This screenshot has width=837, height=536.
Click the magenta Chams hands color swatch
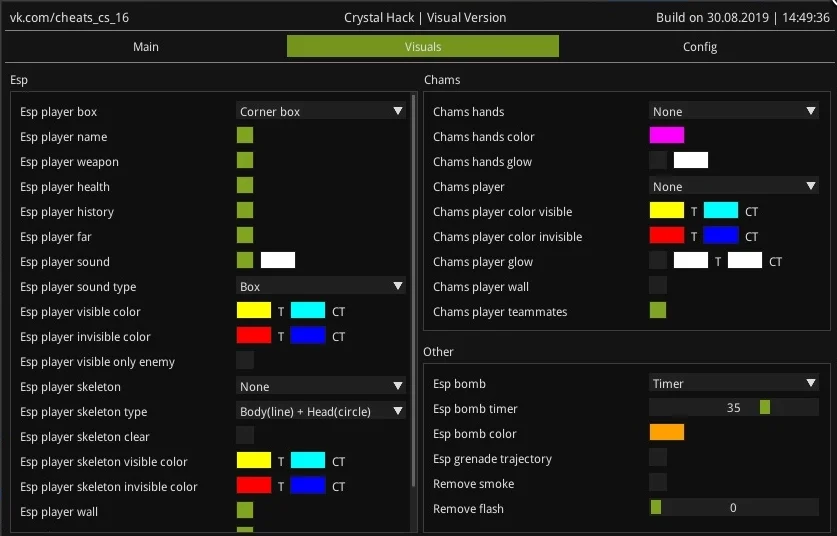tap(667, 136)
